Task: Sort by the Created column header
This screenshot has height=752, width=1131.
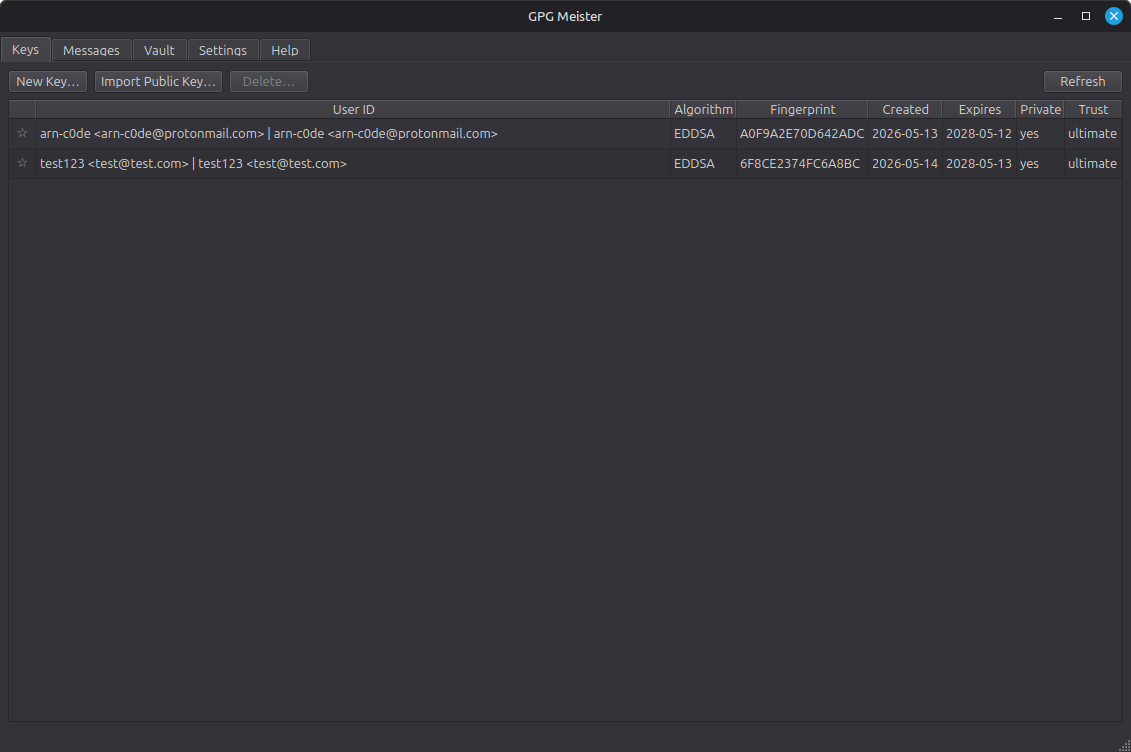Action: click(905, 110)
